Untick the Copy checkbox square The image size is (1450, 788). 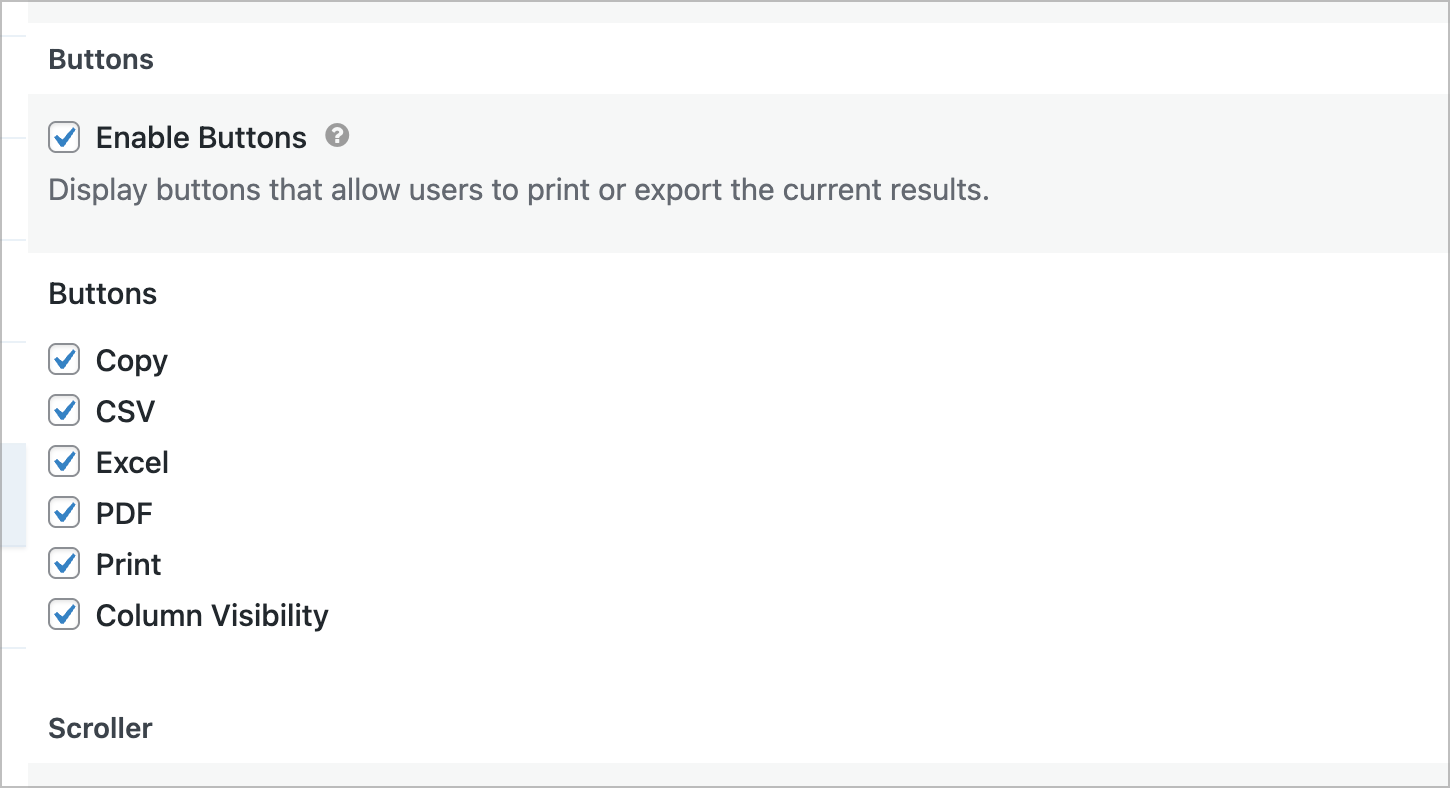click(x=64, y=359)
